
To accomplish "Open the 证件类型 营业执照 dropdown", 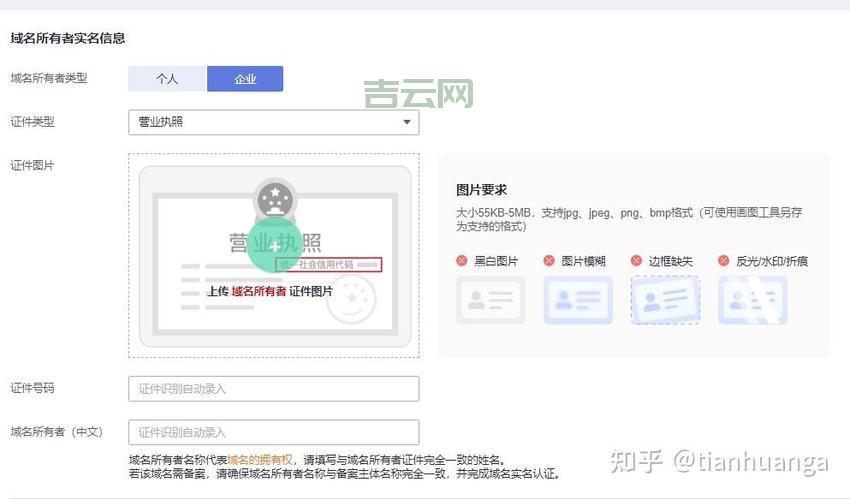I will coord(274,122).
